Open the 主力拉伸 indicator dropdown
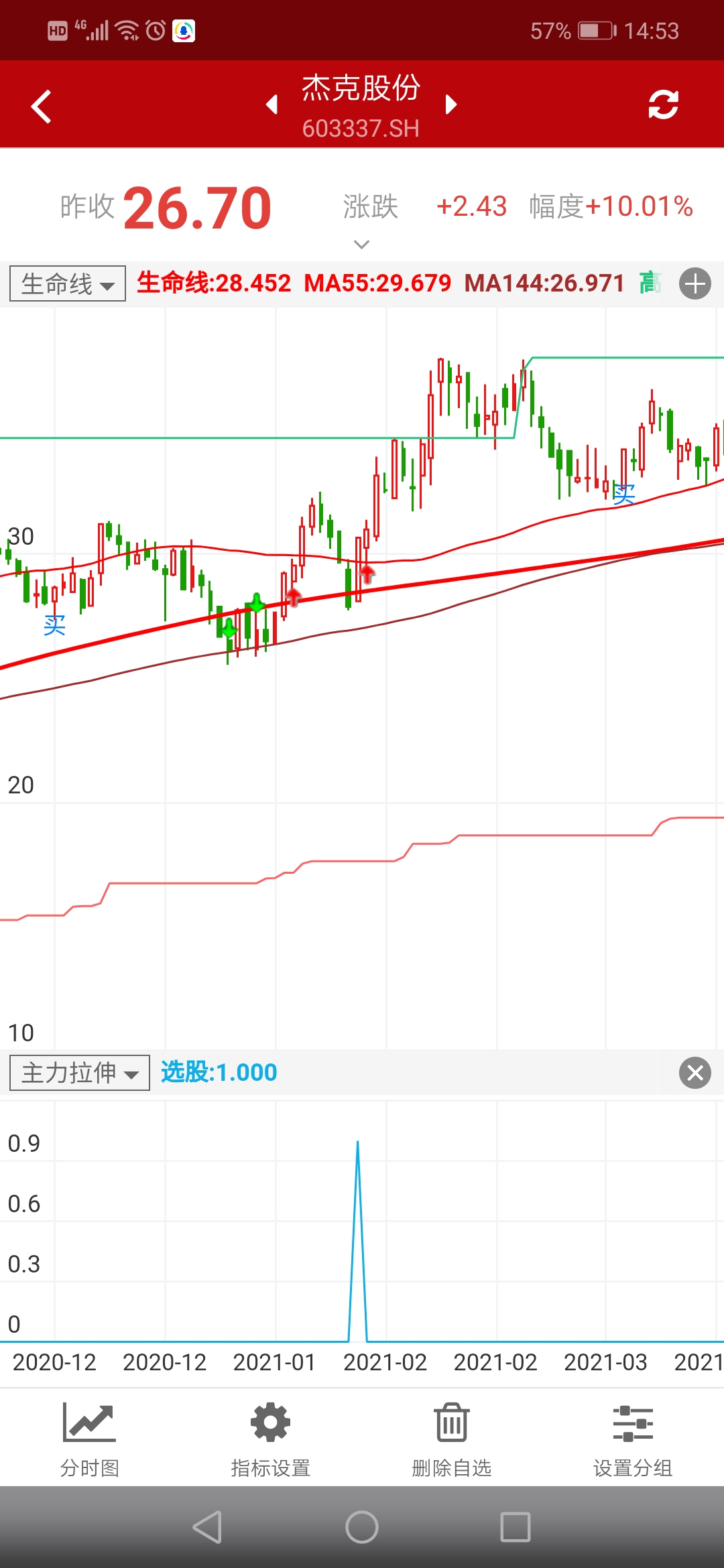The height and width of the screenshot is (1568, 724). [80, 1073]
